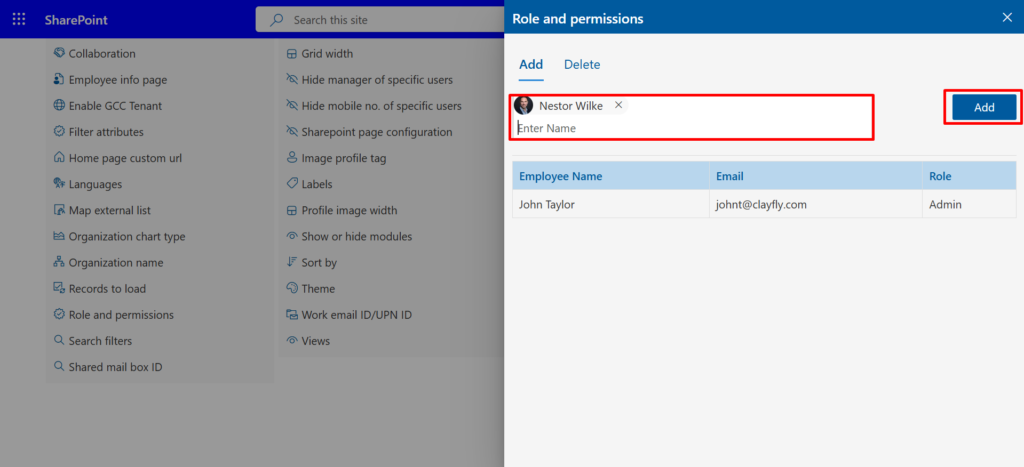
Task: Click the Theme palette icon
Action: (x=292, y=289)
